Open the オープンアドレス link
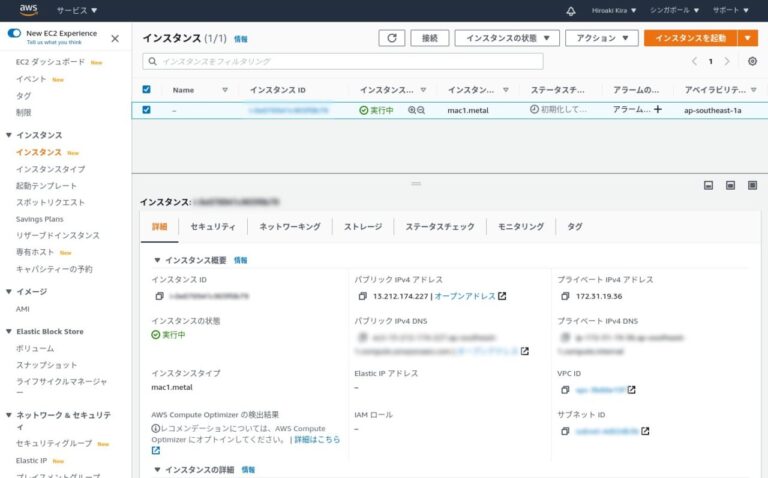 465,296
